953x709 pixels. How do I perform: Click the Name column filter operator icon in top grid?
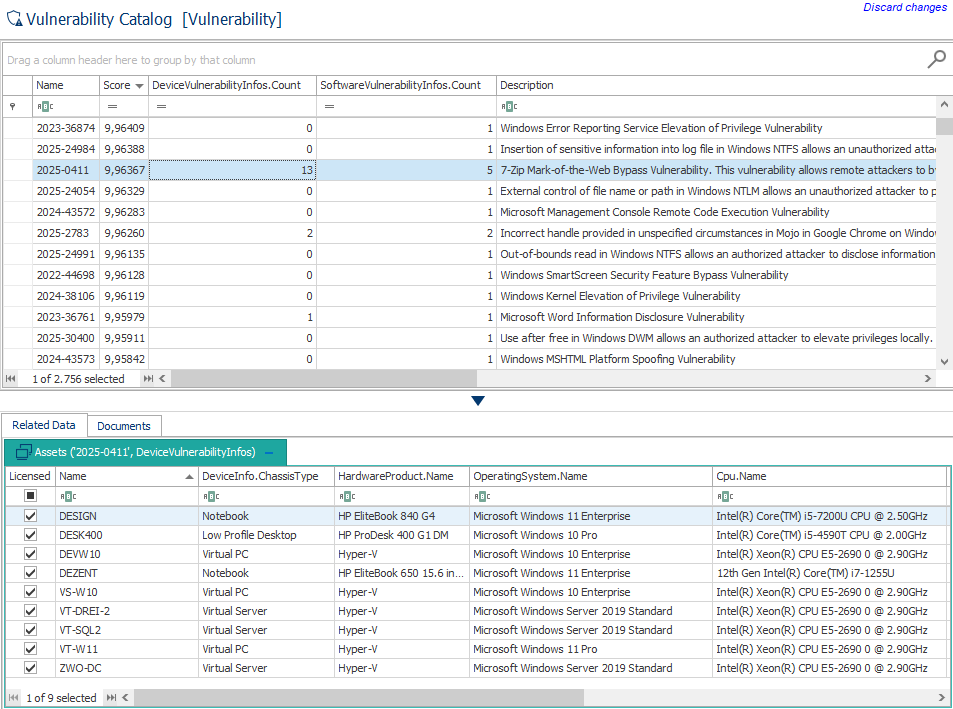(x=43, y=106)
